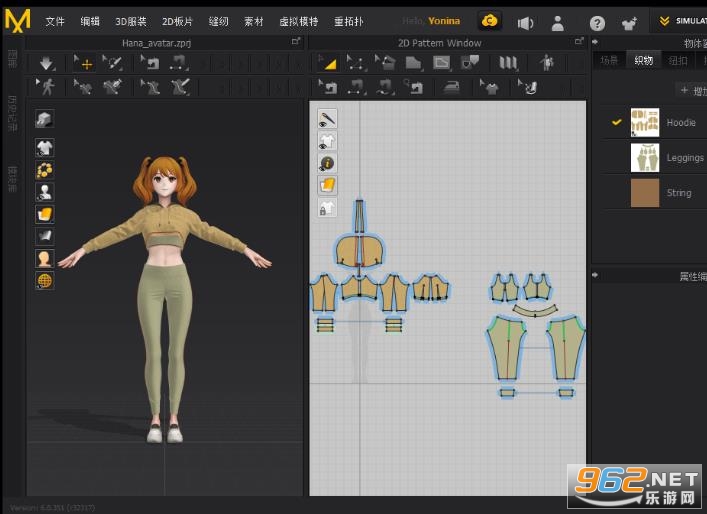707x514 pixels.
Task: Pop out the Hana_avatar.zprj 3D window
Action: 296,41
